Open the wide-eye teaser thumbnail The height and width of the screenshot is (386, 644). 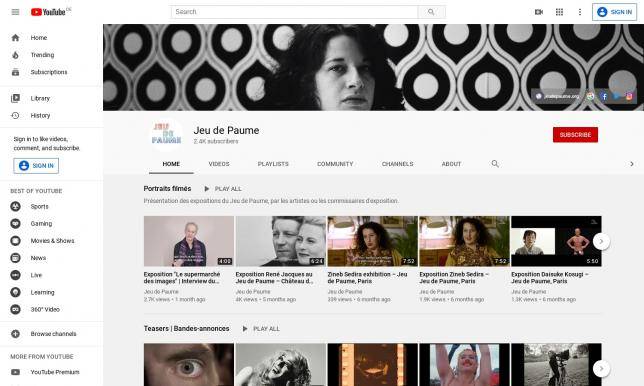coord(189,365)
